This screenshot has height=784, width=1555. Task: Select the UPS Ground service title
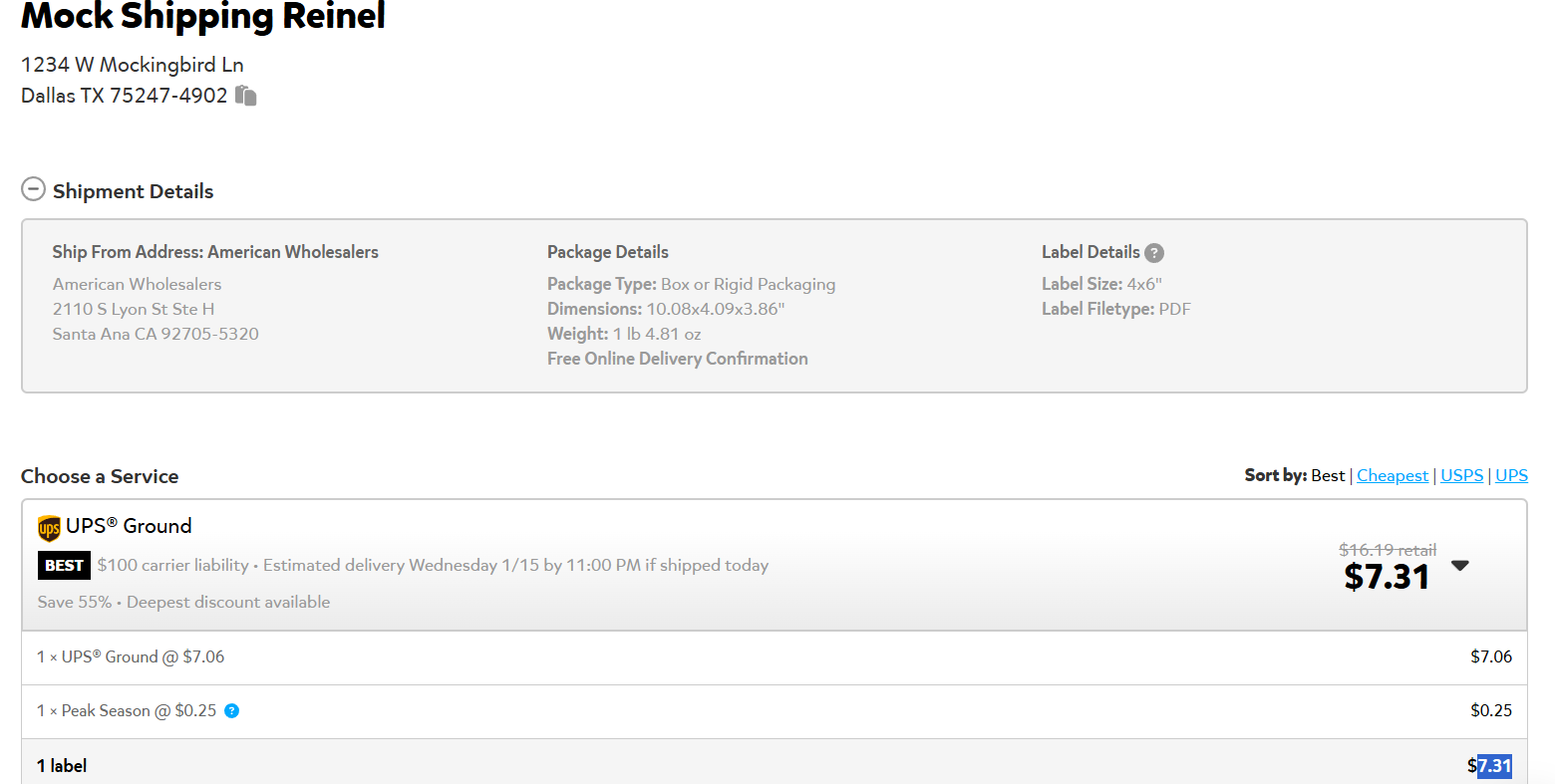pos(129,526)
